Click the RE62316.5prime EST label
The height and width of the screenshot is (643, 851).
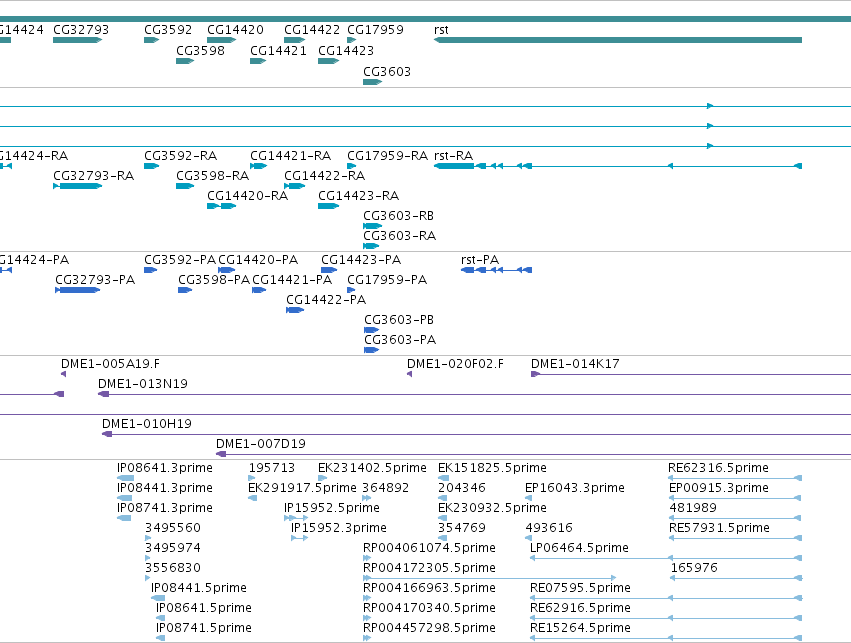coord(719,468)
